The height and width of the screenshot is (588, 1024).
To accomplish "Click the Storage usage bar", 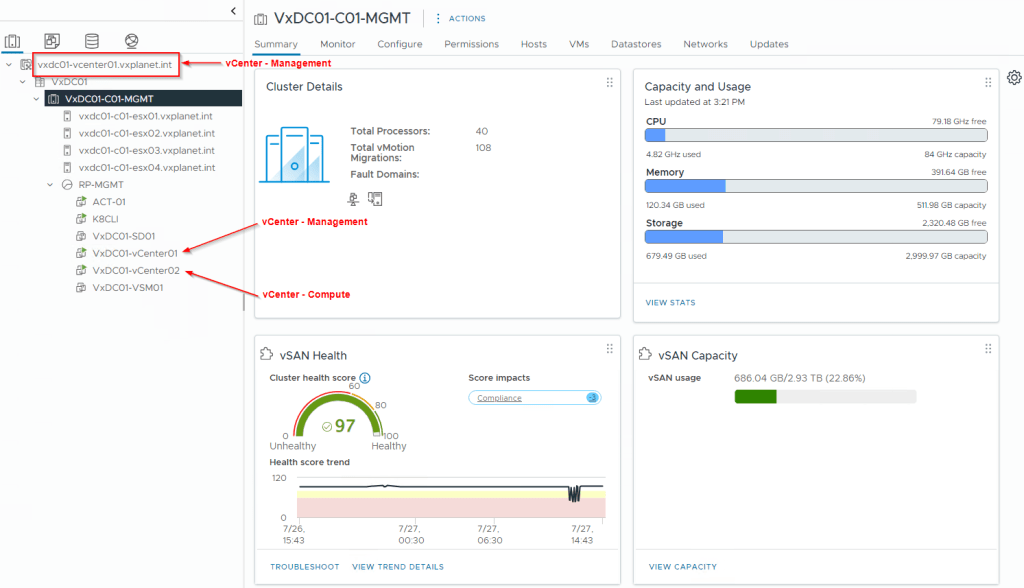I will 816,237.
